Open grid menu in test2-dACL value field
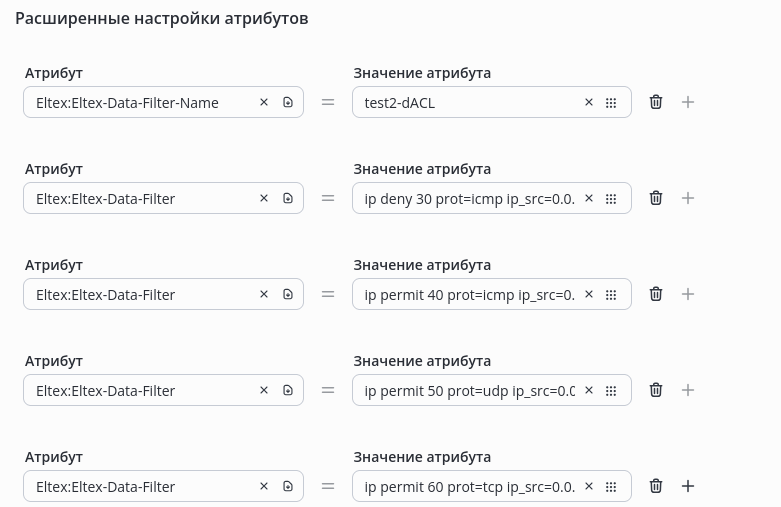Image resolution: width=781 pixels, height=507 pixels. (611, 102)
